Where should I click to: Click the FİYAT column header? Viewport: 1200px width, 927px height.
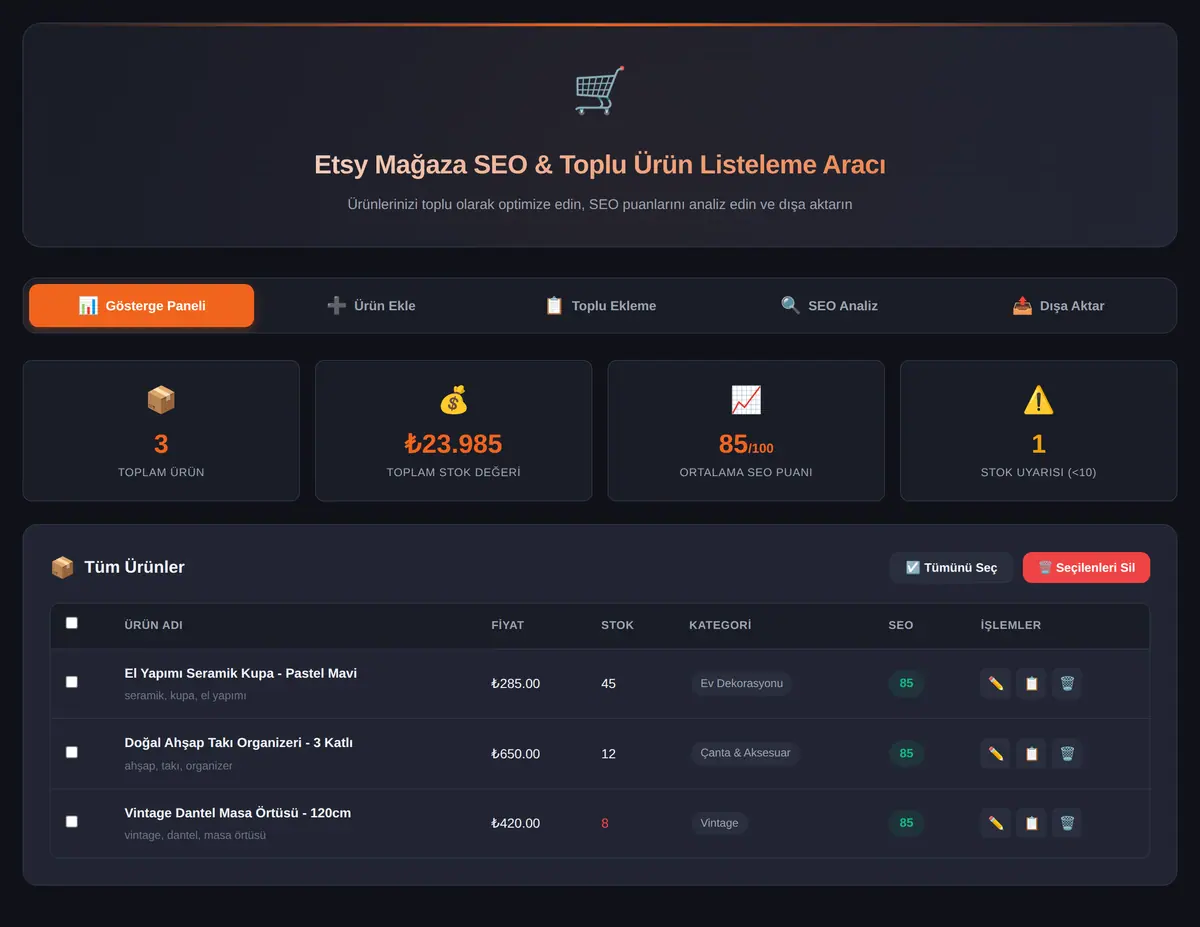tap(507, 625)
